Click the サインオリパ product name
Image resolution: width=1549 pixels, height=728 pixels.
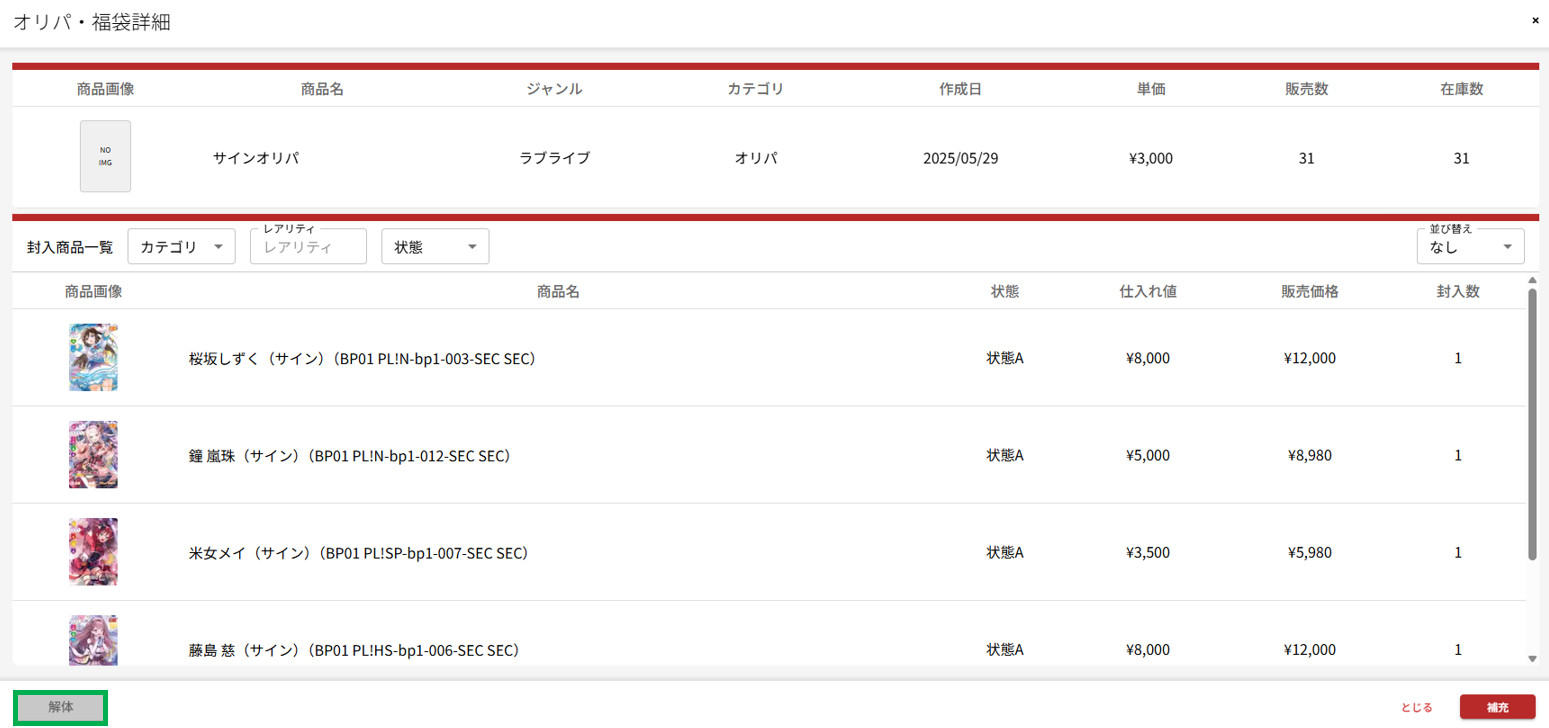256,158
